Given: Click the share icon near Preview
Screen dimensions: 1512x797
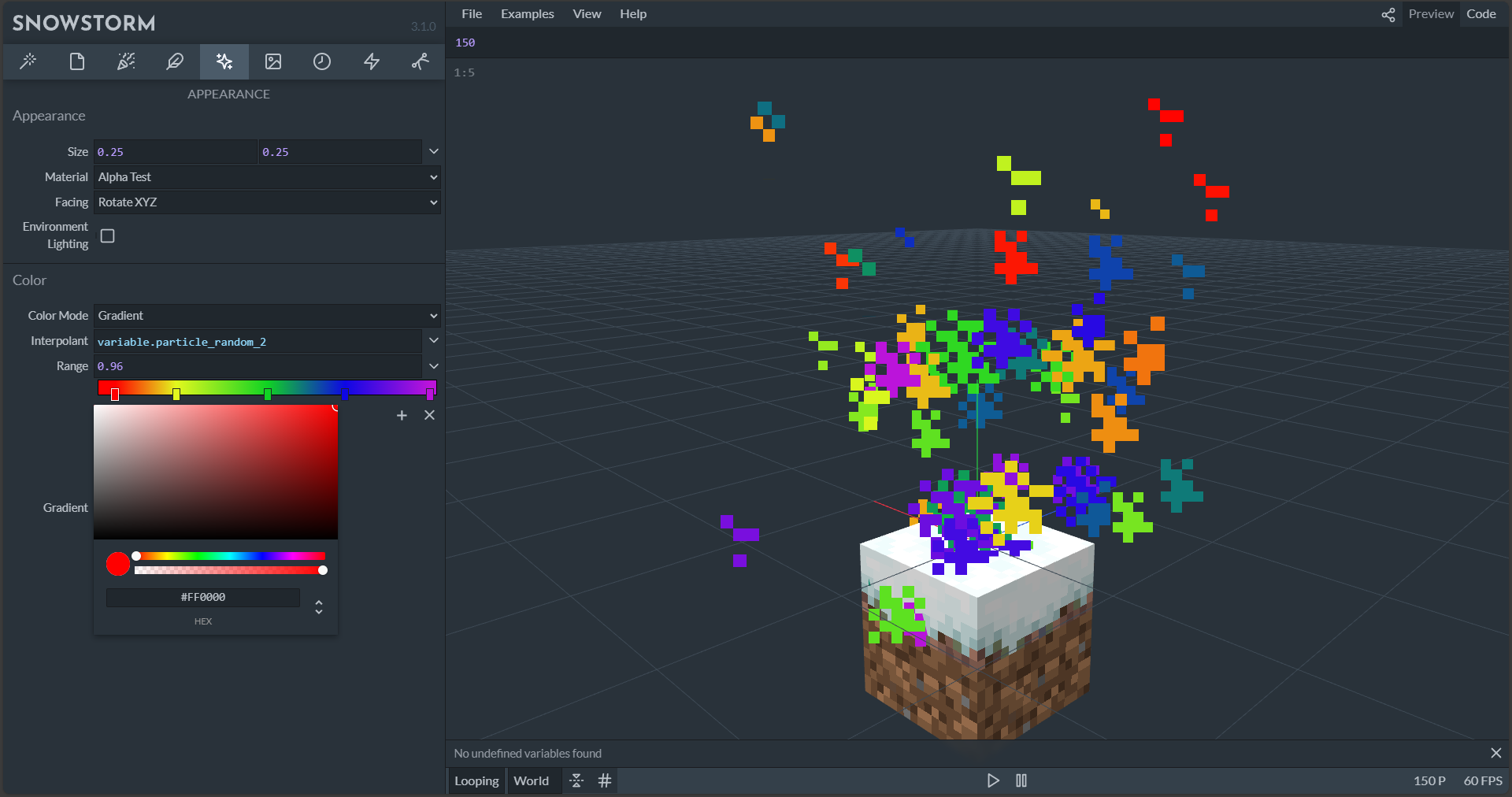Looking at the screenshot, I should [x=1388, y=14].
